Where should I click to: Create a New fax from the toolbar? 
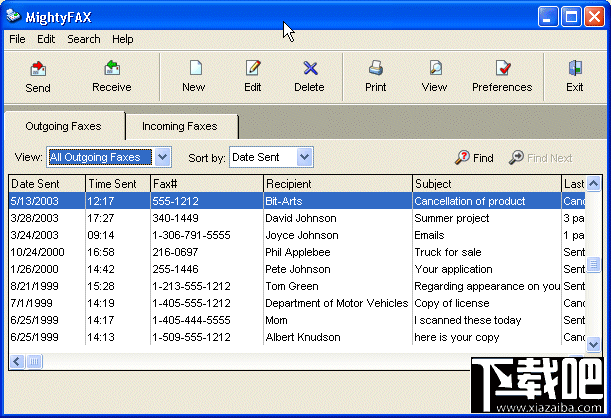194,77
